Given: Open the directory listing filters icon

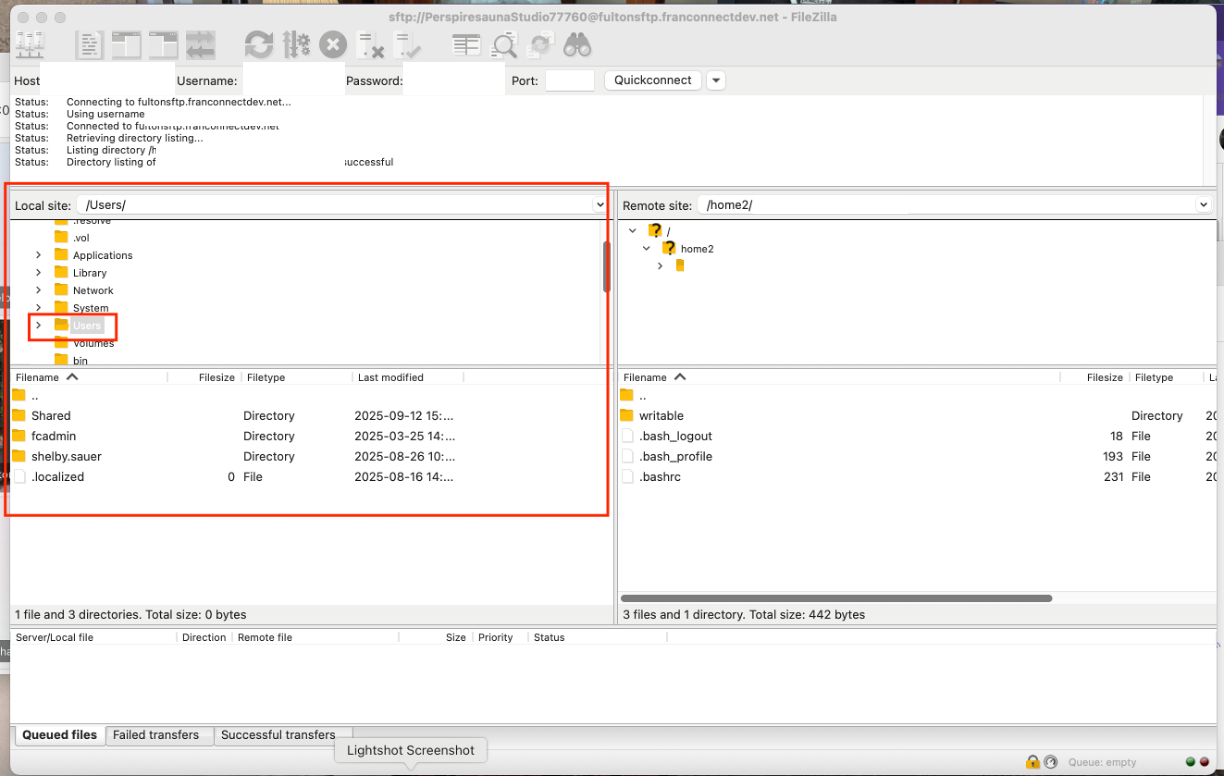Looking at the screenshot, I should coord(466,45).
